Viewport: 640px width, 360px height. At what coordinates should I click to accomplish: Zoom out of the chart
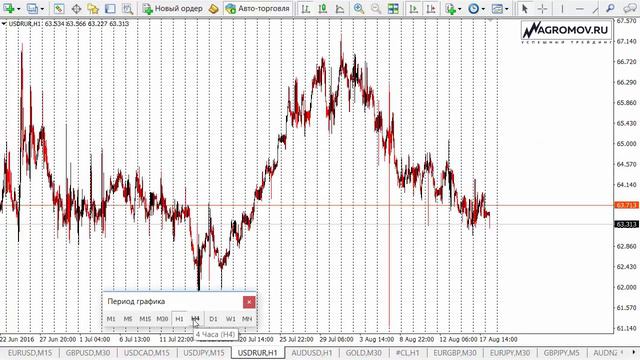(x=376, y=8)
